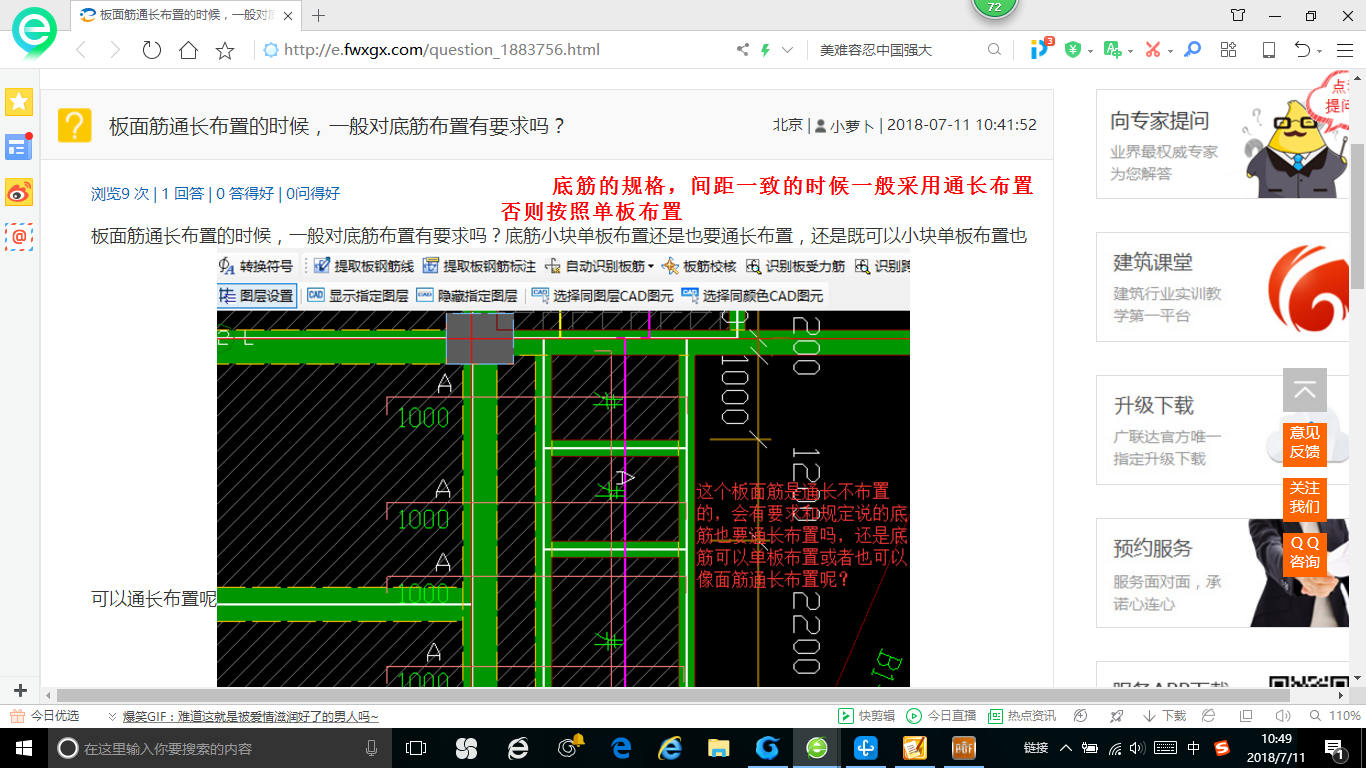Click the green lightning speed-mode icon
Viewport: 1366px width, 768px height.
[x=766, y=50]
